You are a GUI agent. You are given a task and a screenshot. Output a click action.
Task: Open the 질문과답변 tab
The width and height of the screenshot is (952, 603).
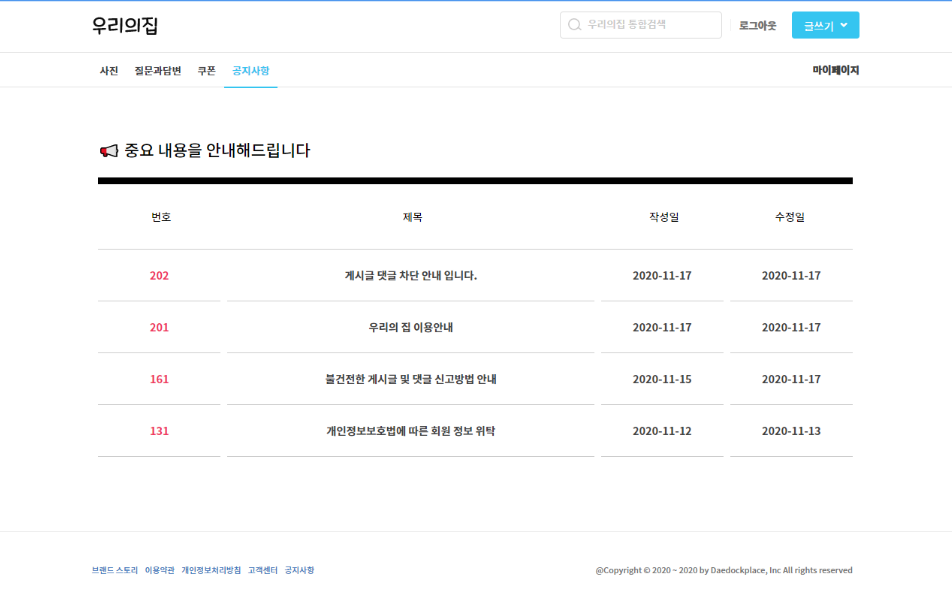(155, 70)
